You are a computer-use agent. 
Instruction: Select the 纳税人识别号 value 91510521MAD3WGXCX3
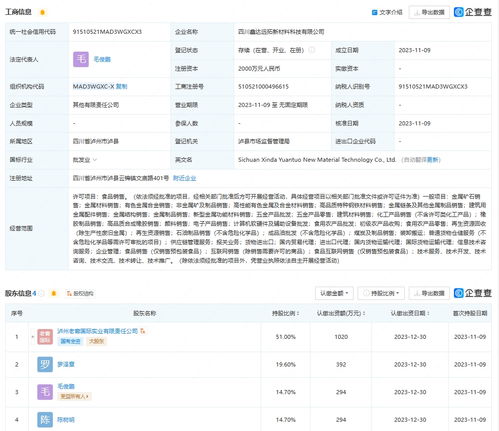(x=433, y=87)
